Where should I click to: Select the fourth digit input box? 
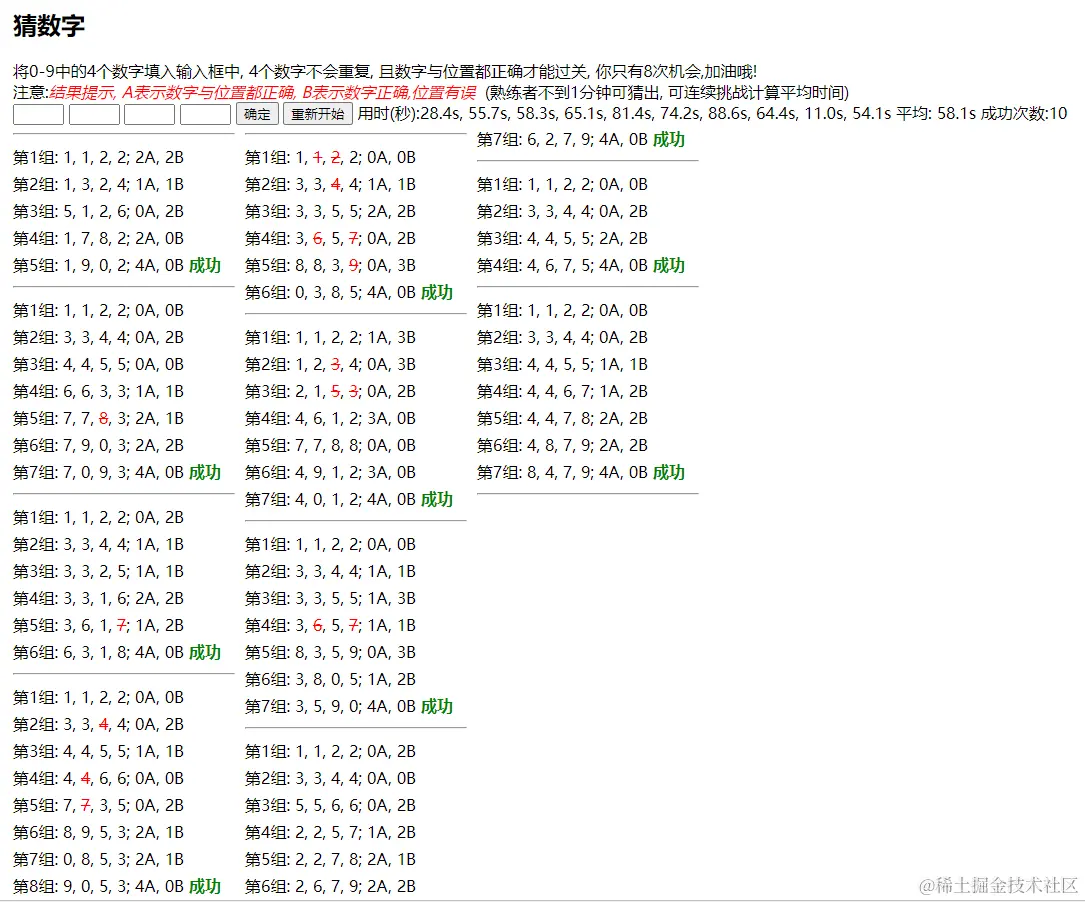tap(205, 114)
